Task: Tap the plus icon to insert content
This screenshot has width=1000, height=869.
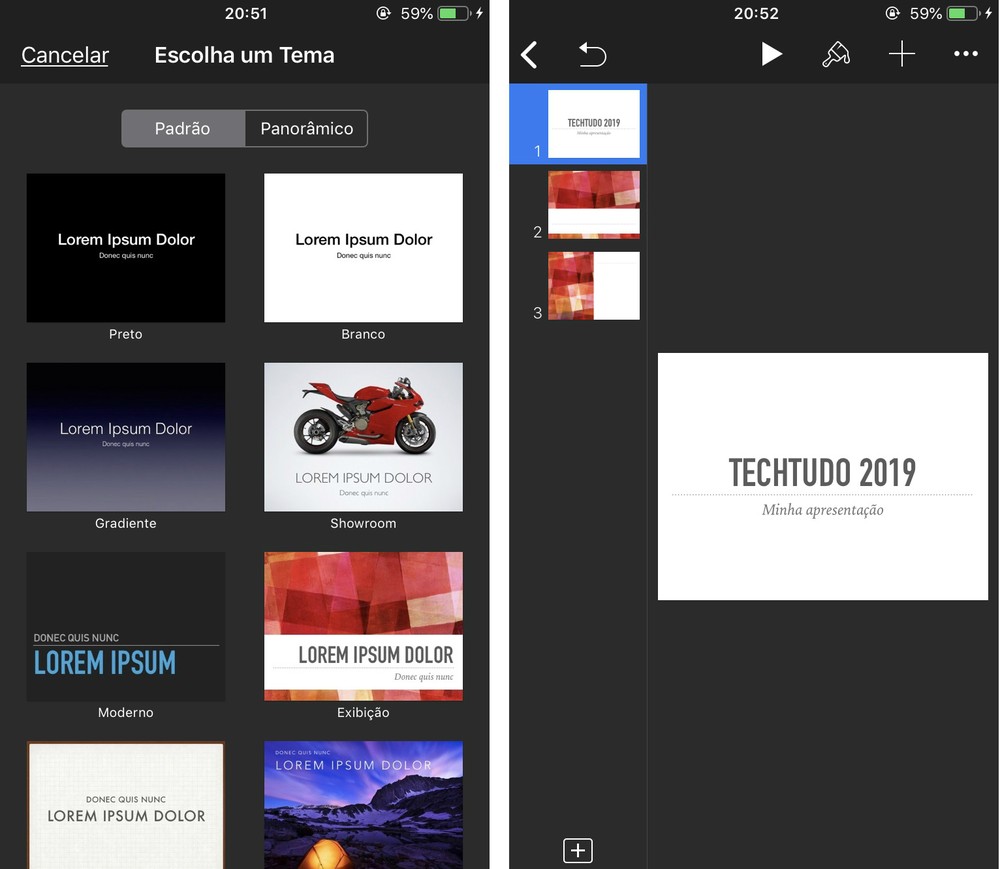Action: tap(901, 54)
